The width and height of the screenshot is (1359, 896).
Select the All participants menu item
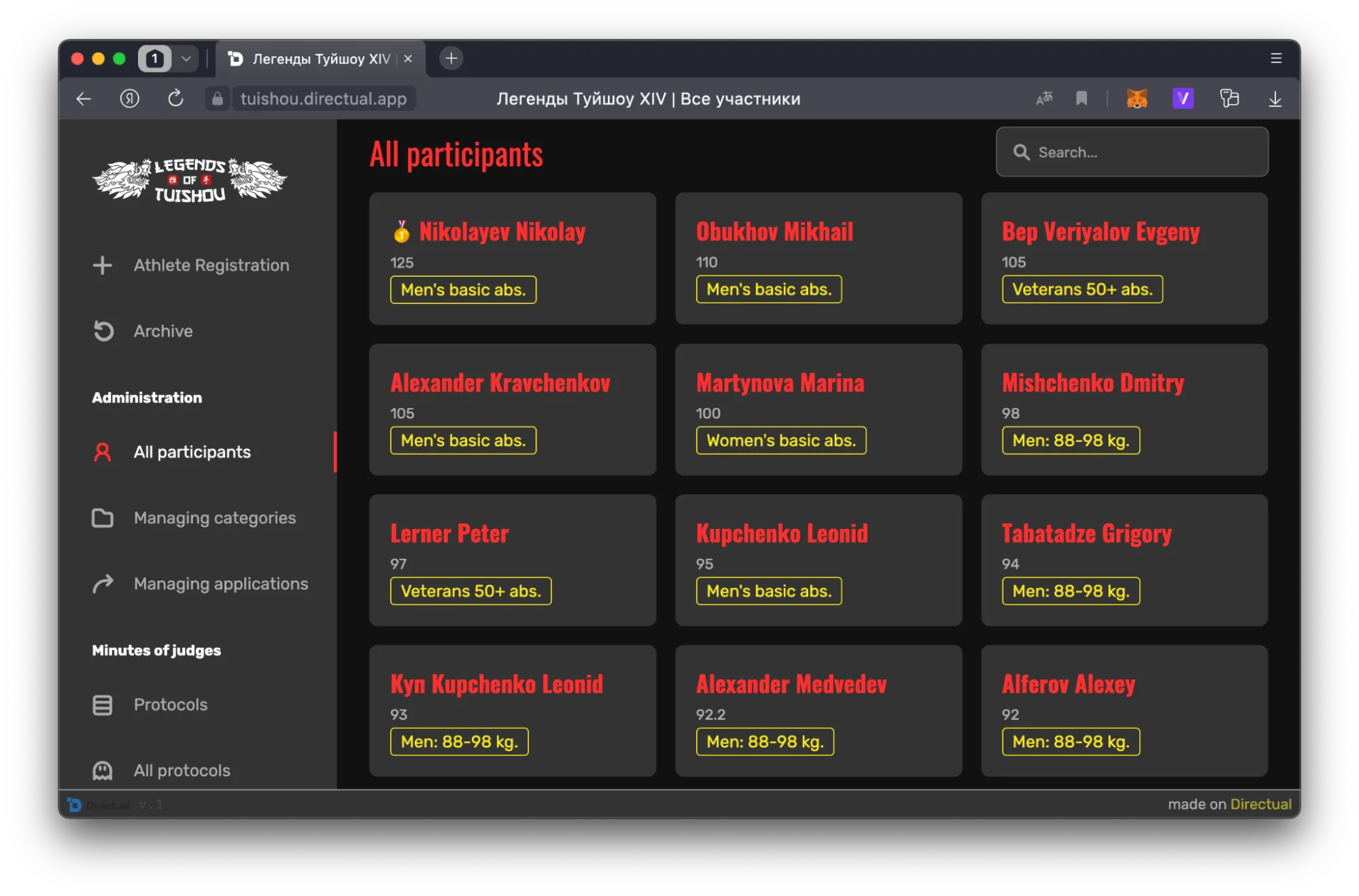tap(192, 452)
